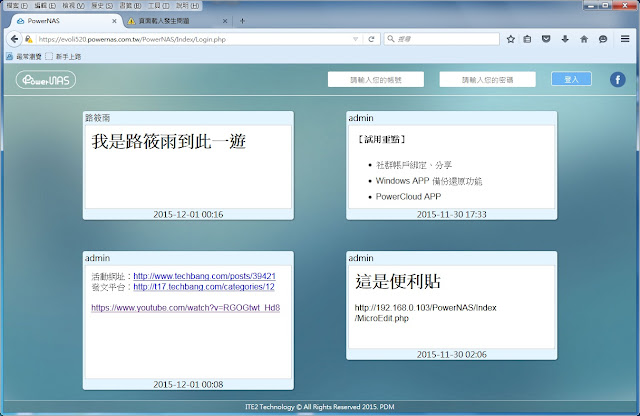The width and height of the screenshot is (640, 416).
Task: Open a new tab with plus button
Action: point(242,21)
